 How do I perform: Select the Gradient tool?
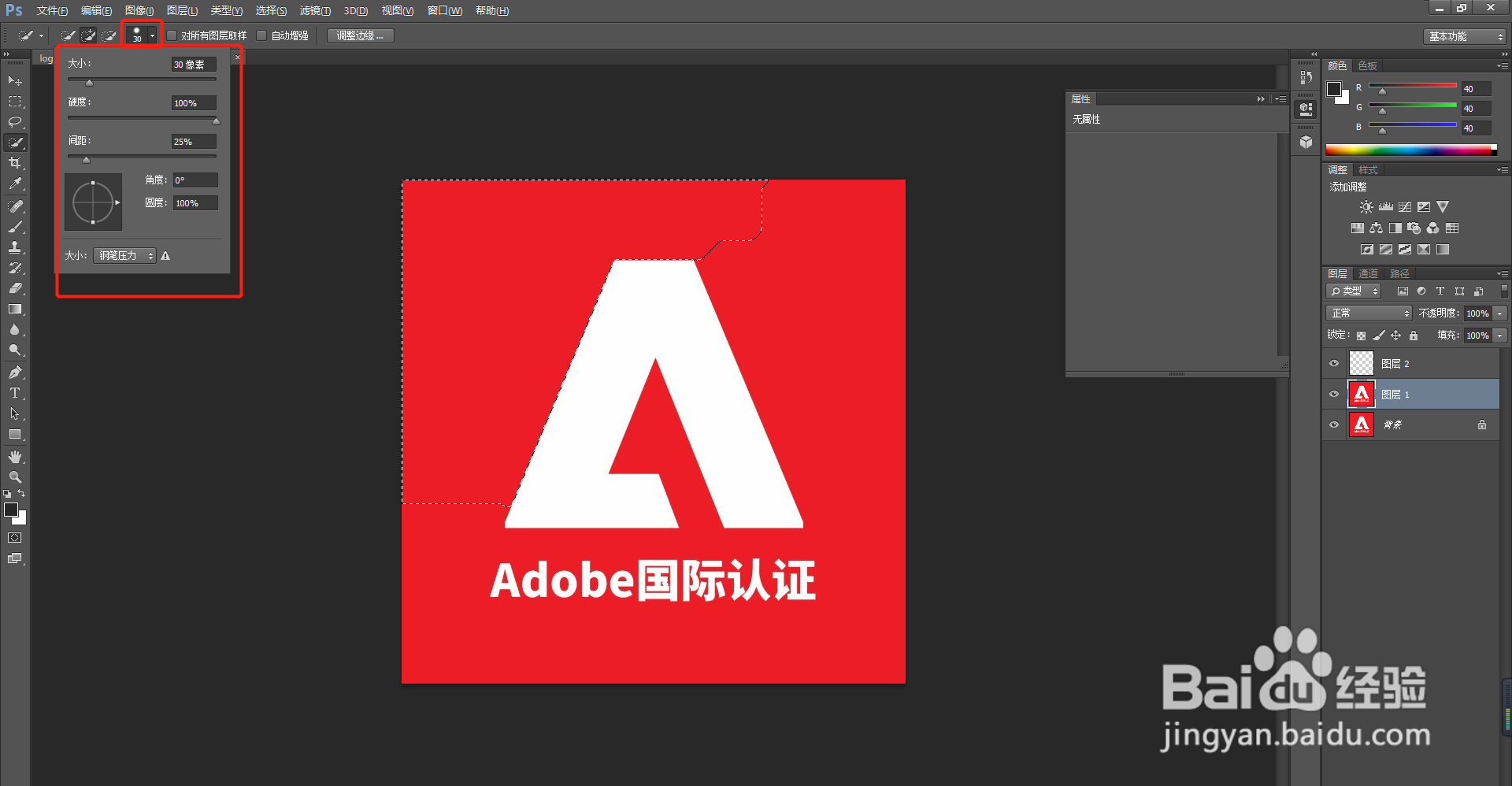(15, 310)
